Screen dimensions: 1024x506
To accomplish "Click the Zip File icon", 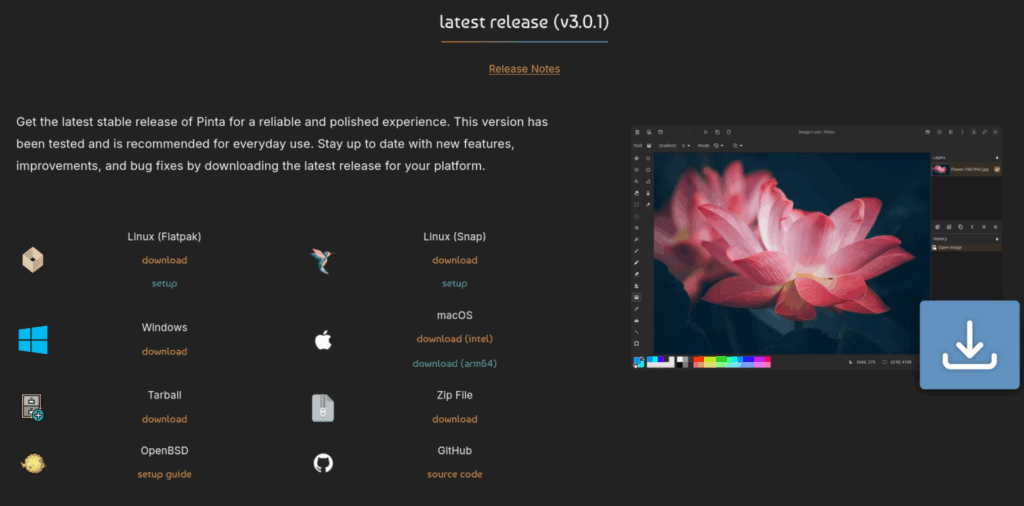I will click(322, 408).
